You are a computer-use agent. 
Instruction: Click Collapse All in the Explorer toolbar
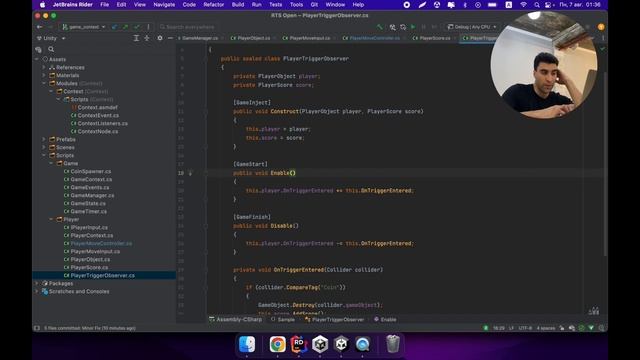pos(147,38)
